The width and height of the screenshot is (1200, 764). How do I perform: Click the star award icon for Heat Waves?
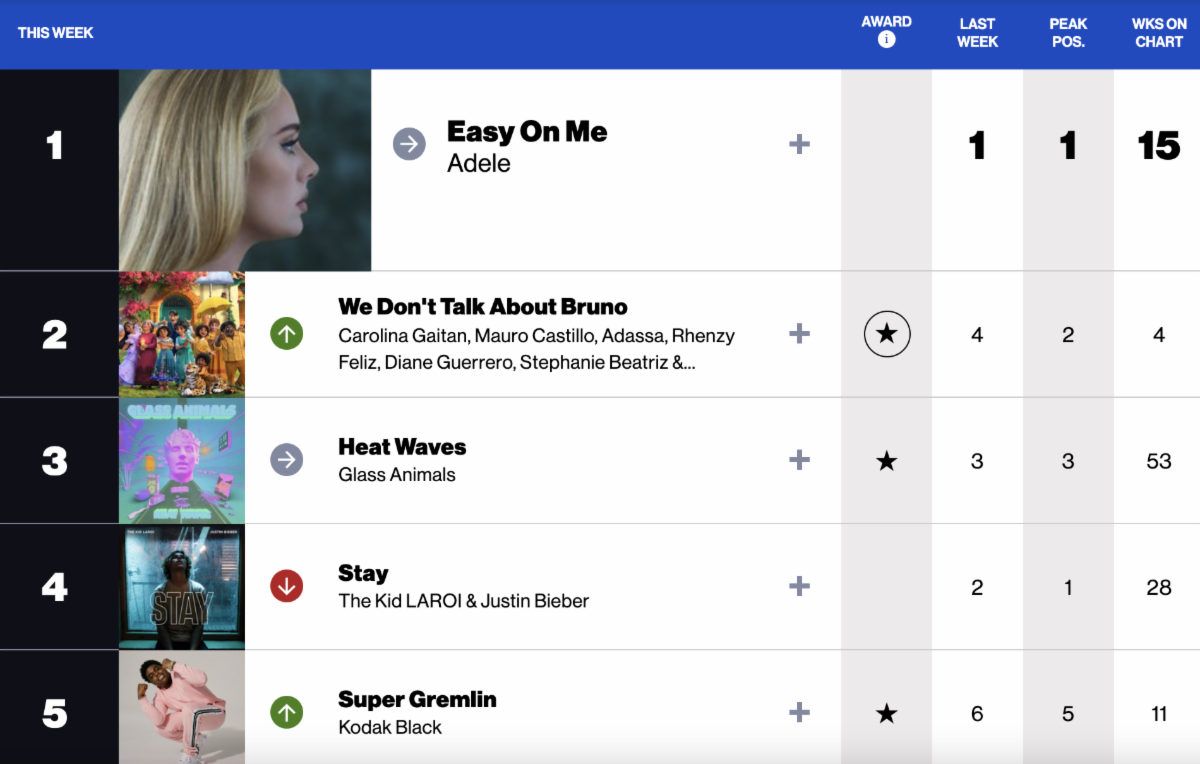[x=887, y=460]
